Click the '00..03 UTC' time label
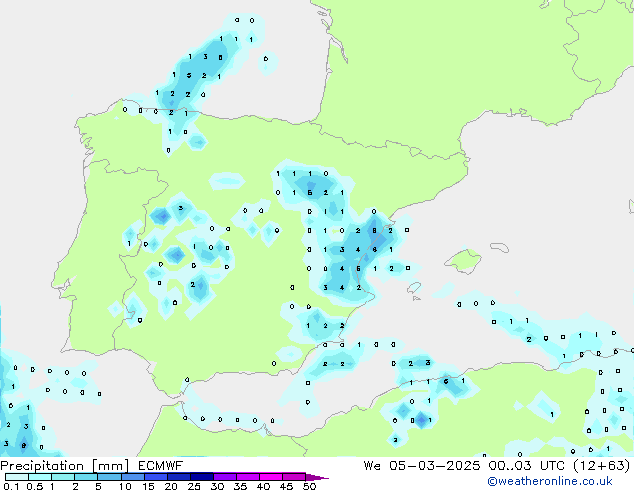Screen dimensions: 634x490 (x=526, y=466)
